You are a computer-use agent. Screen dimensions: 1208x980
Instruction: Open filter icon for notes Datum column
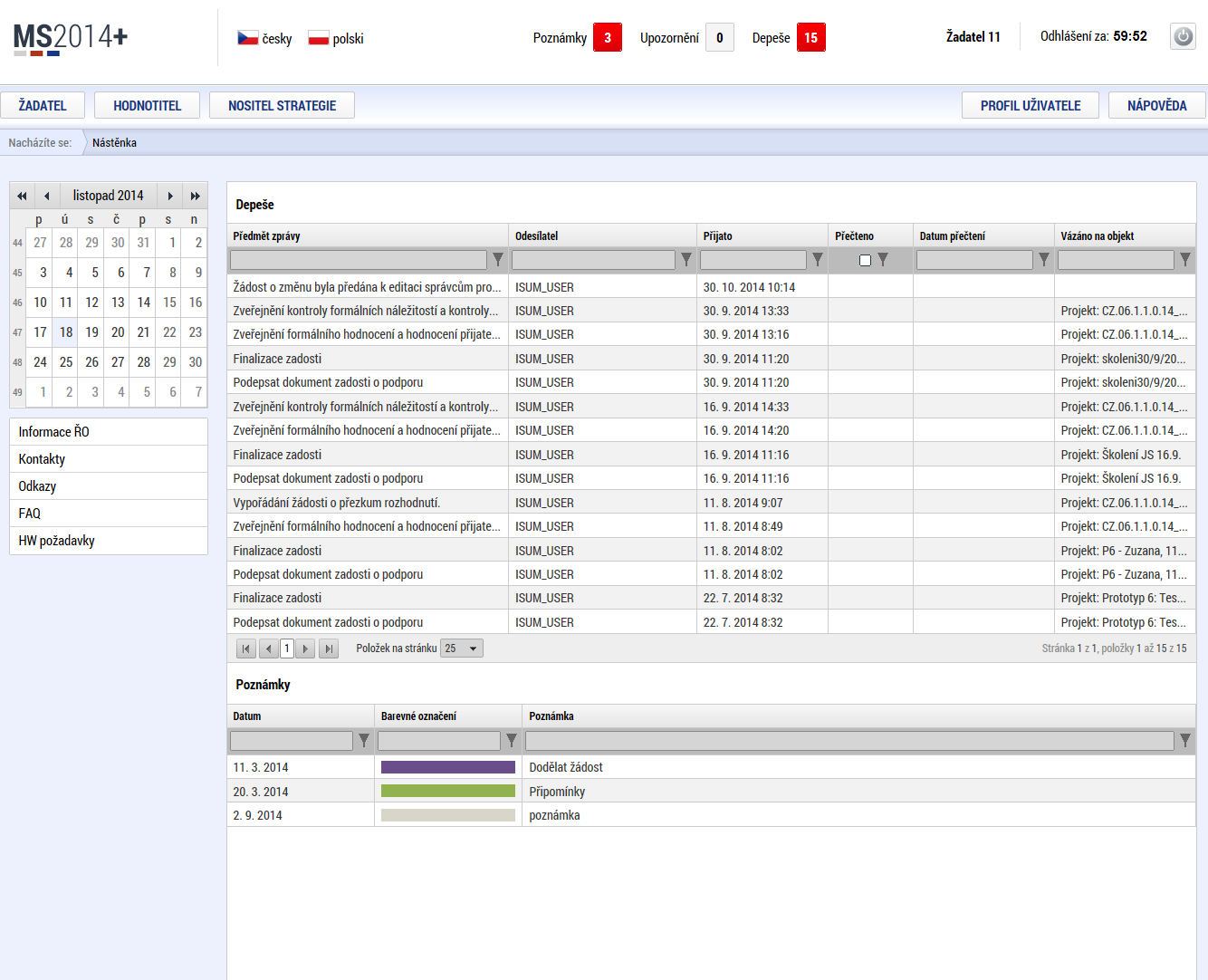coord(363,740)
